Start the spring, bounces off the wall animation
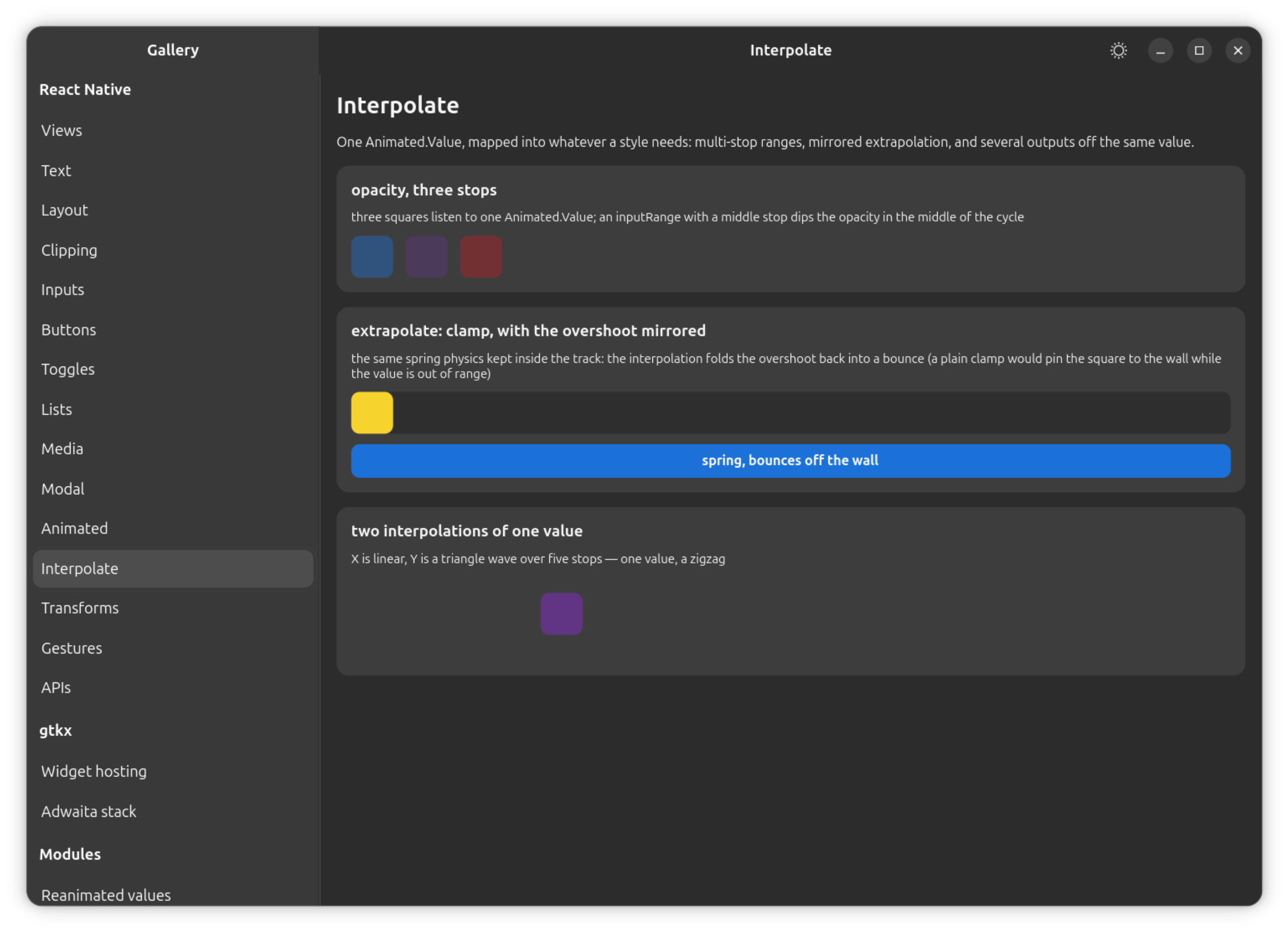 point(791,461)
